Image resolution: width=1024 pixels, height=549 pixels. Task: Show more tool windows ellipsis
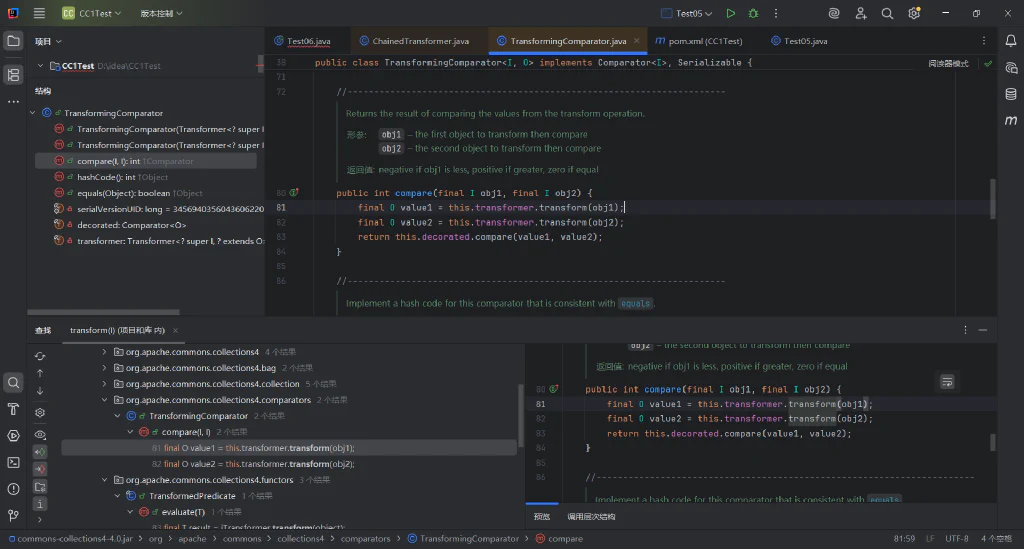[x=13, y=102]
